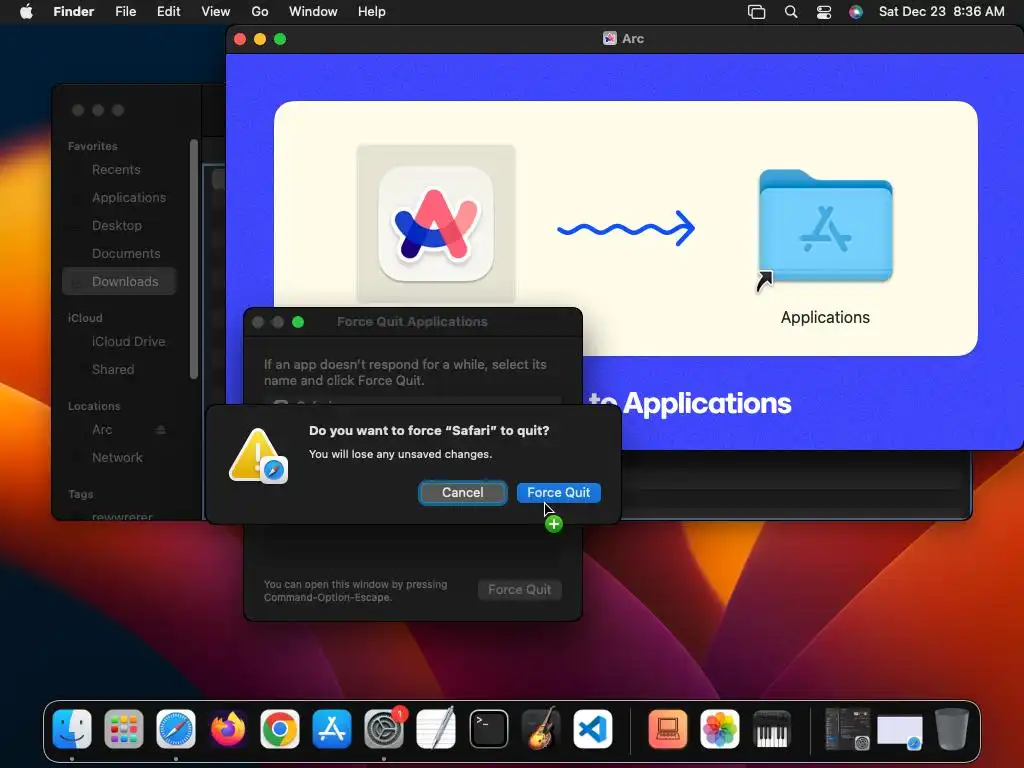Open the Trash in the Dock
Image resolution: width=1024 pixels, height=768 pixels.
click(952, 728)
